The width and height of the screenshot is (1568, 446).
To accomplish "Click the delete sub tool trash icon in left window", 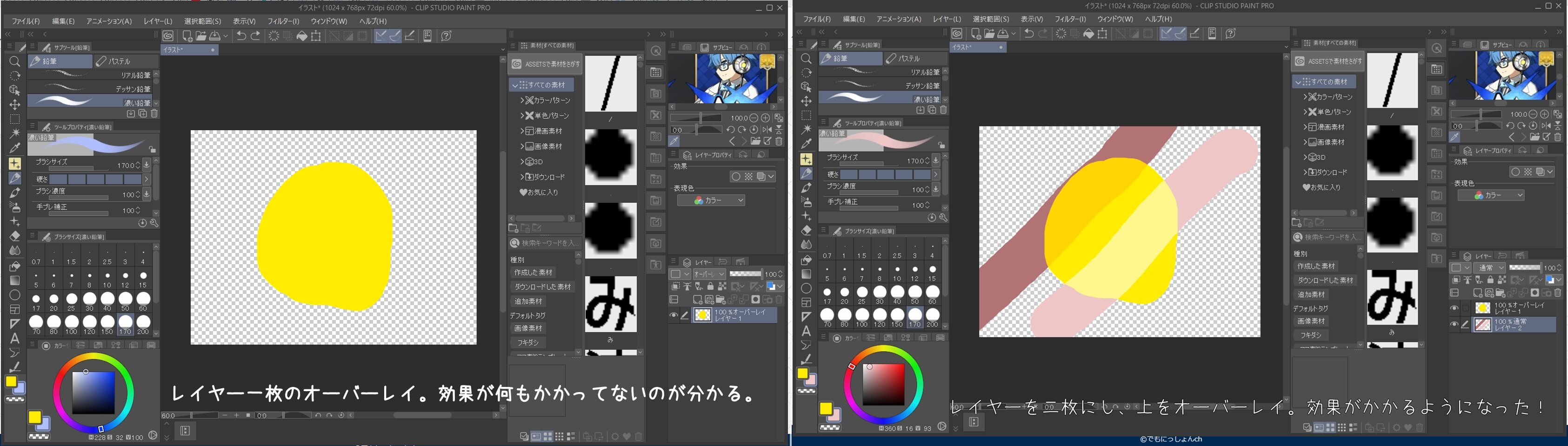I will pos(154,114).
